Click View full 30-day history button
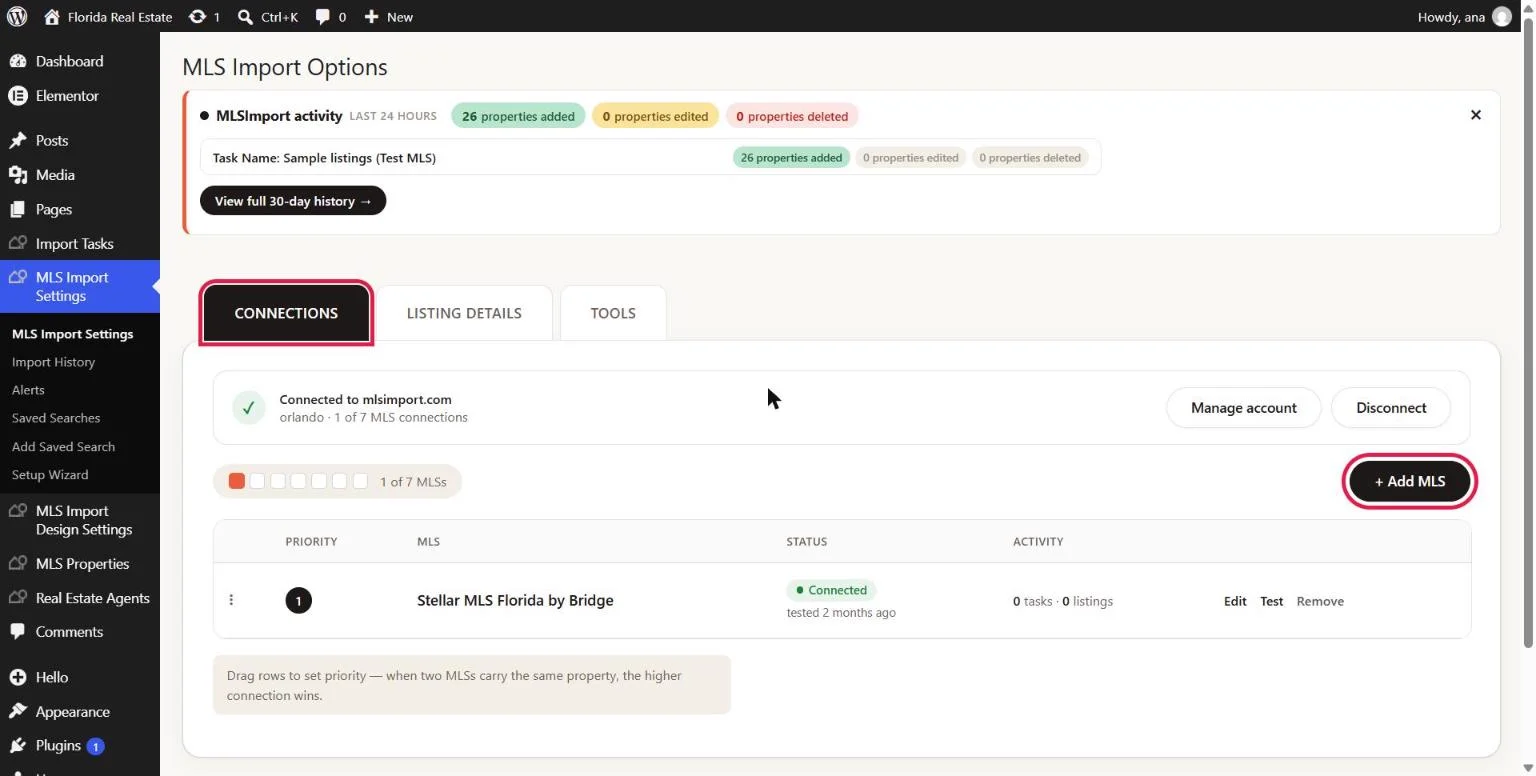 click(293, 201)
